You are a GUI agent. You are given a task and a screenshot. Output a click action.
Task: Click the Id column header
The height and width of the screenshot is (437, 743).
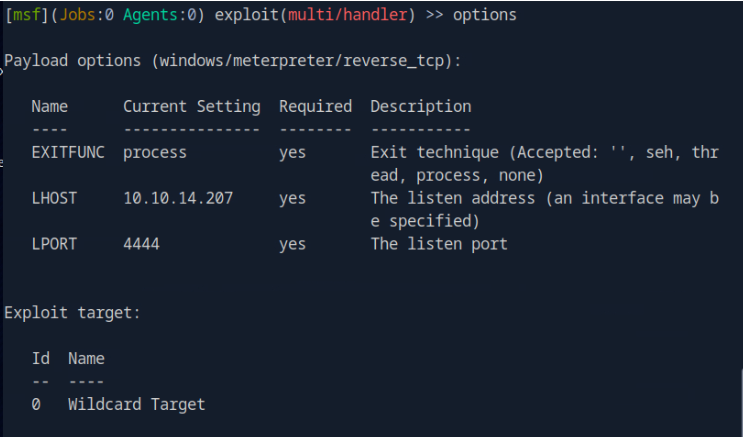point(40,358)
